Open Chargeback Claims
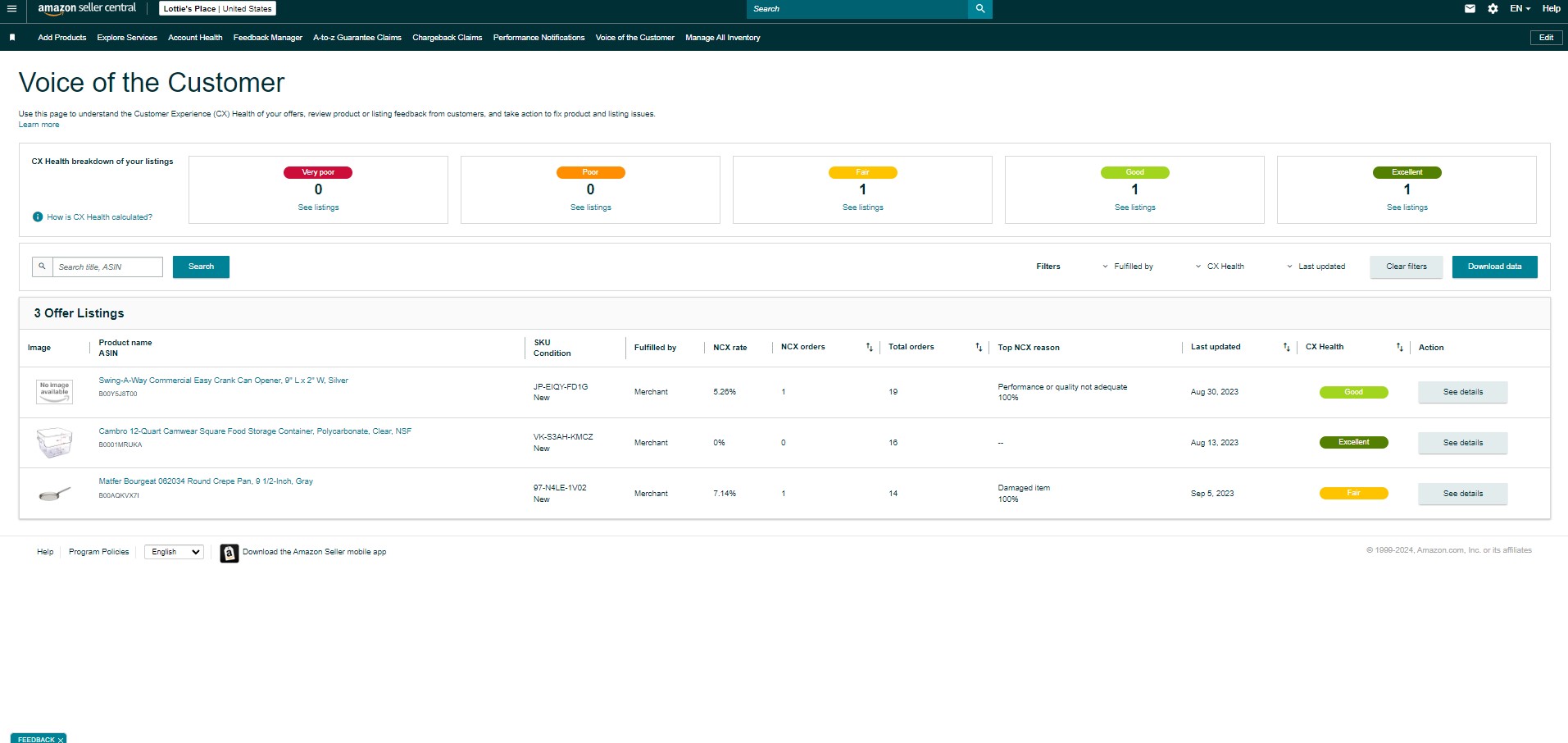Viewport: 1568px width, 743px height. (447, 38)
